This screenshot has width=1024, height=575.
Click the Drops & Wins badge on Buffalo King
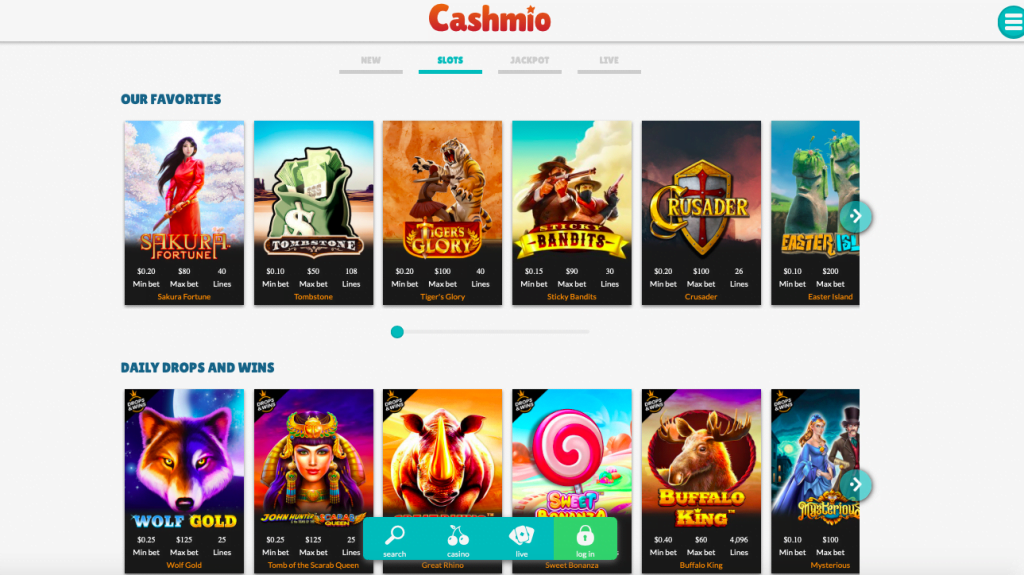654,401
